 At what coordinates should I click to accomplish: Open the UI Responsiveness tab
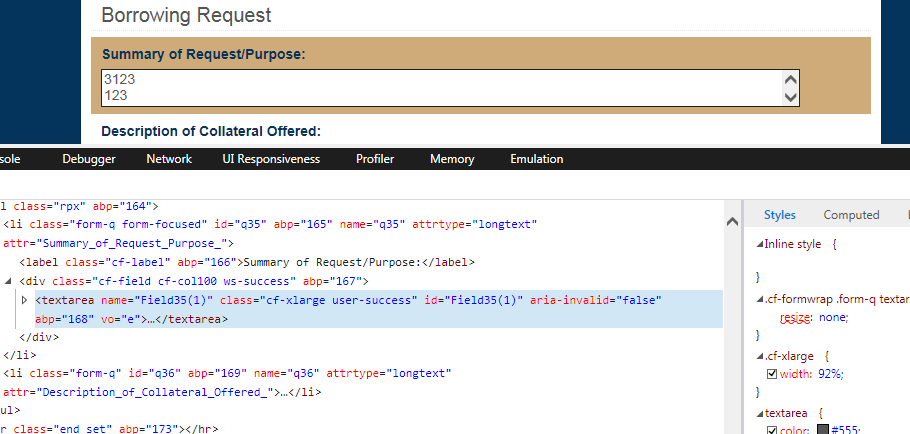[x=271, y=159]
